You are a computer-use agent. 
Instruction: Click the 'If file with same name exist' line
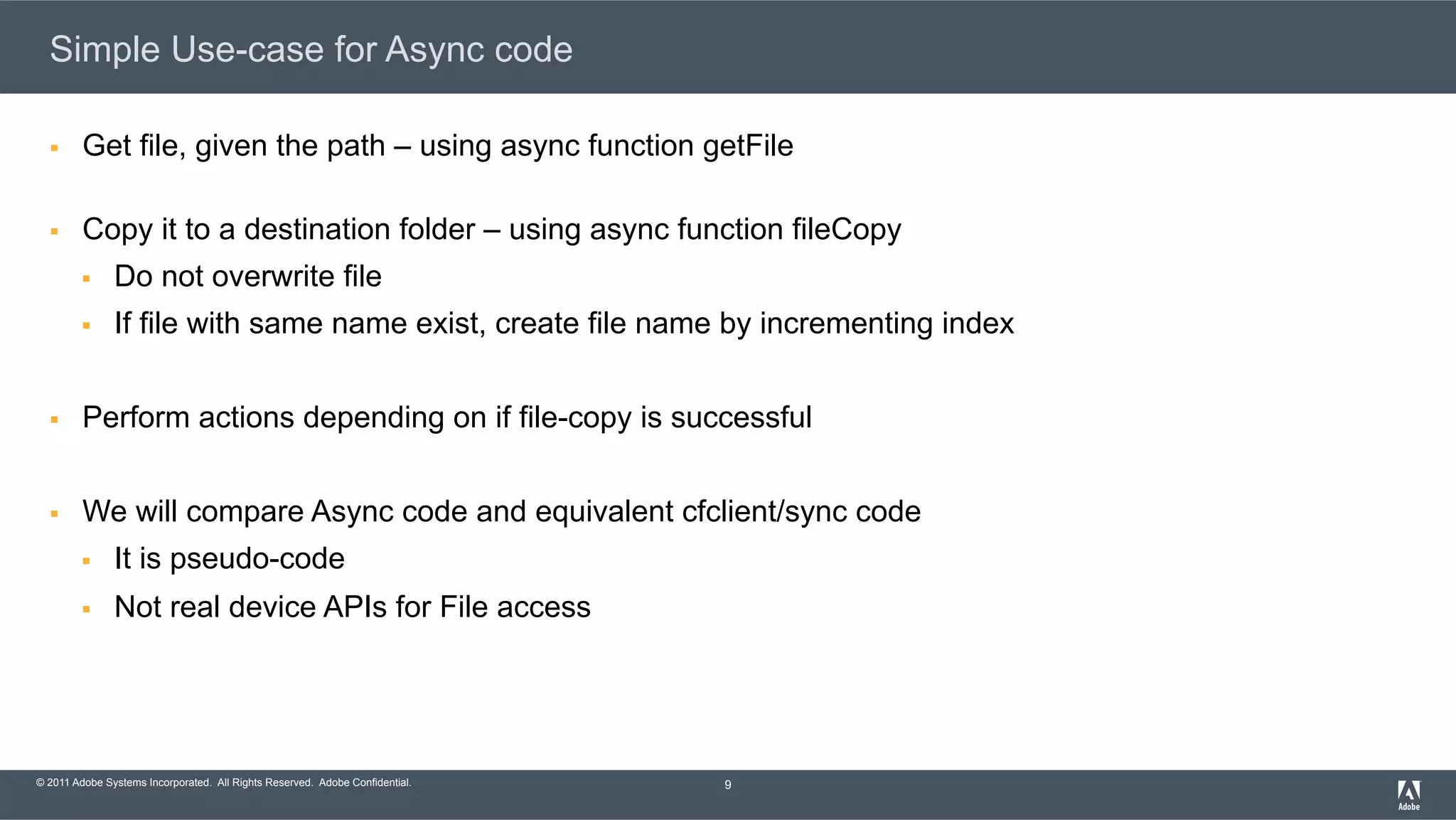click(563, 324)
